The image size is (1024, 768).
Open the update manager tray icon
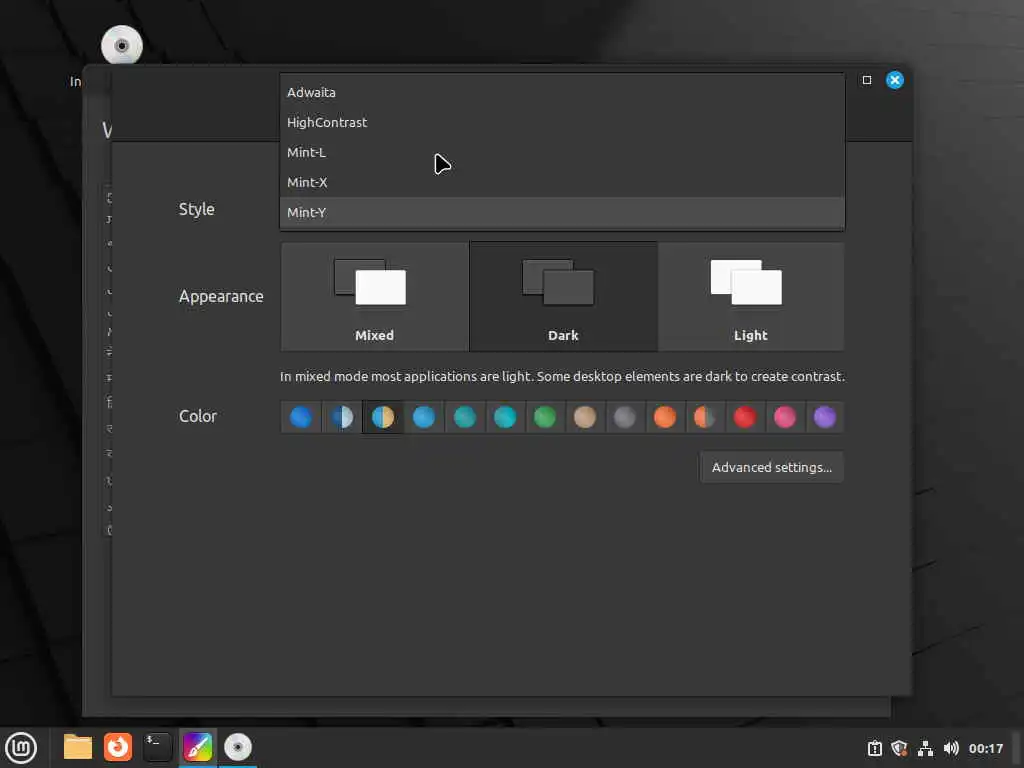(874, 748)
